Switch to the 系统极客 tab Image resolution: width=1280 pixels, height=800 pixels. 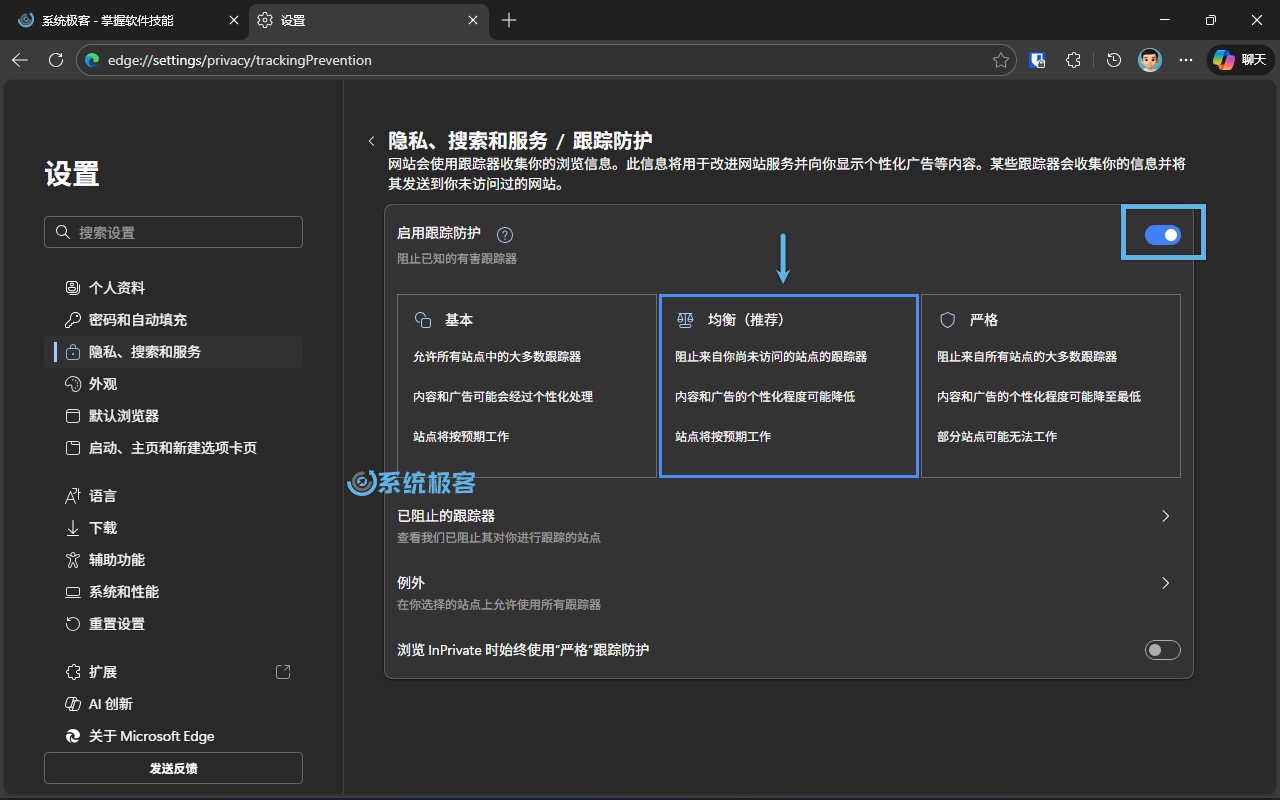point(120,20)
